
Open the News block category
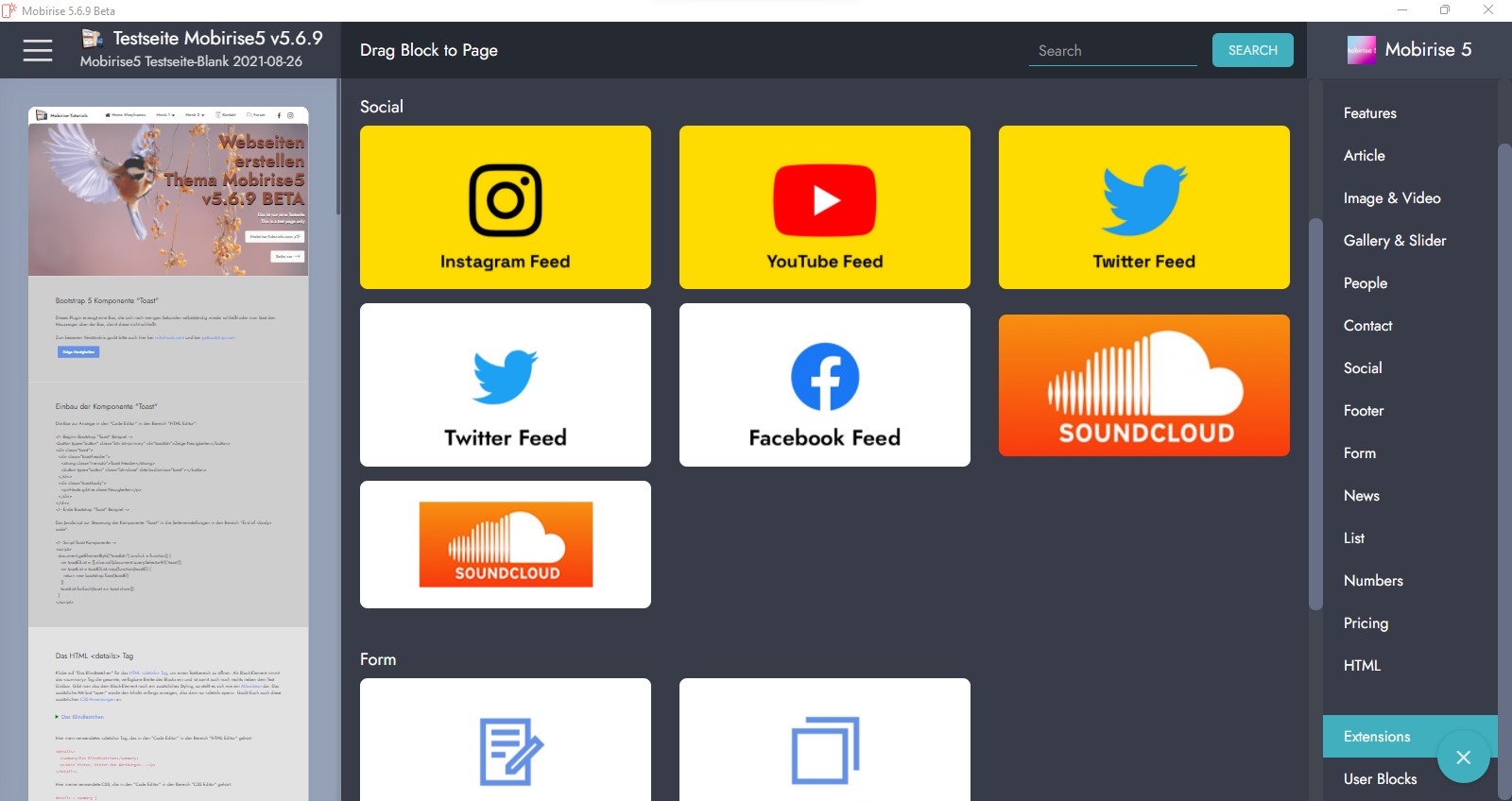click(x=1362, y=496)
